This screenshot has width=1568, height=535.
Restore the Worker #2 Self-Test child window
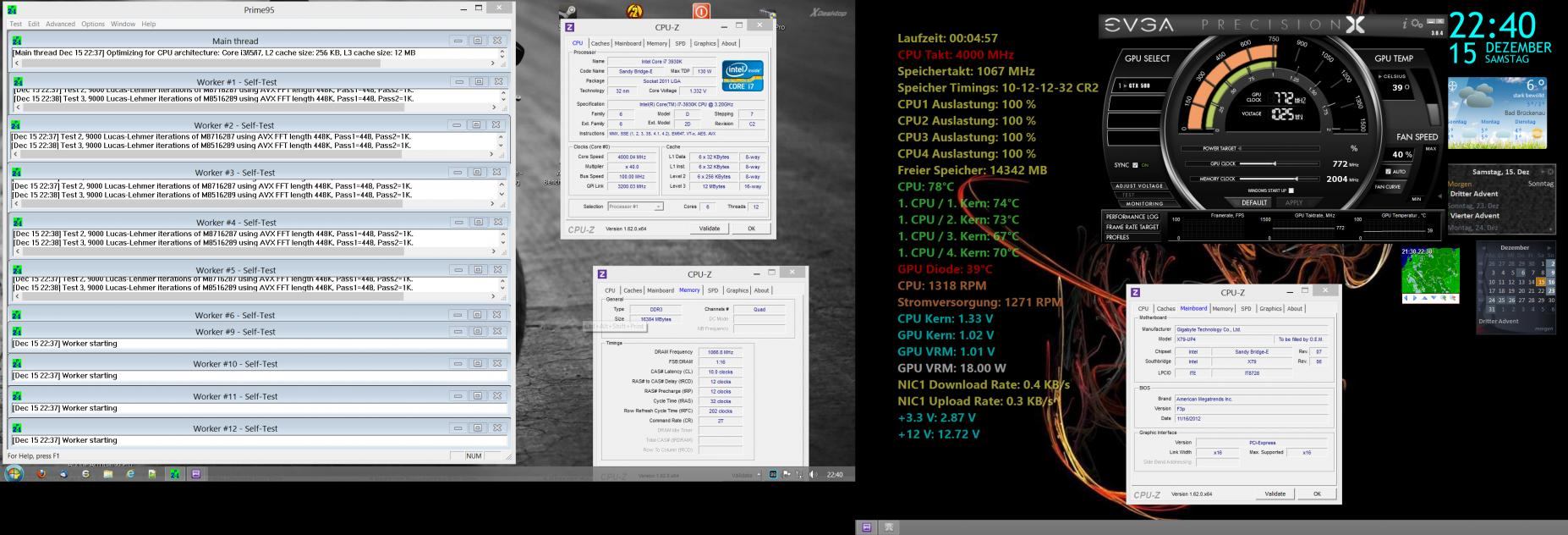(476, 124)
